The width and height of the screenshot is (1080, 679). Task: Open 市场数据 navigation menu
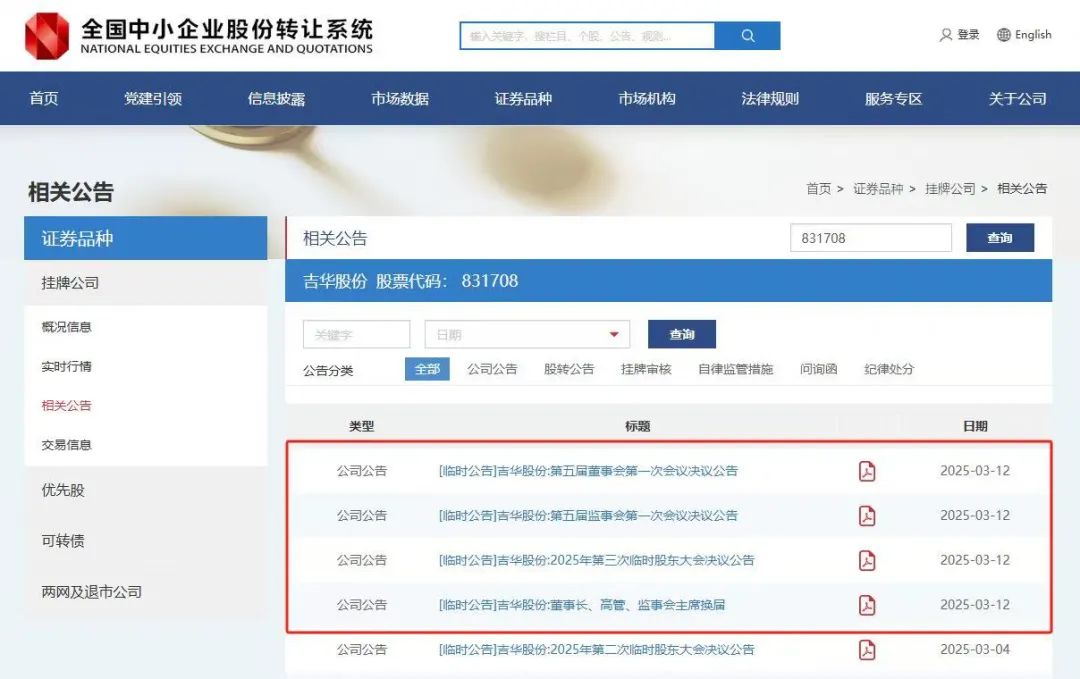(399, 98)
